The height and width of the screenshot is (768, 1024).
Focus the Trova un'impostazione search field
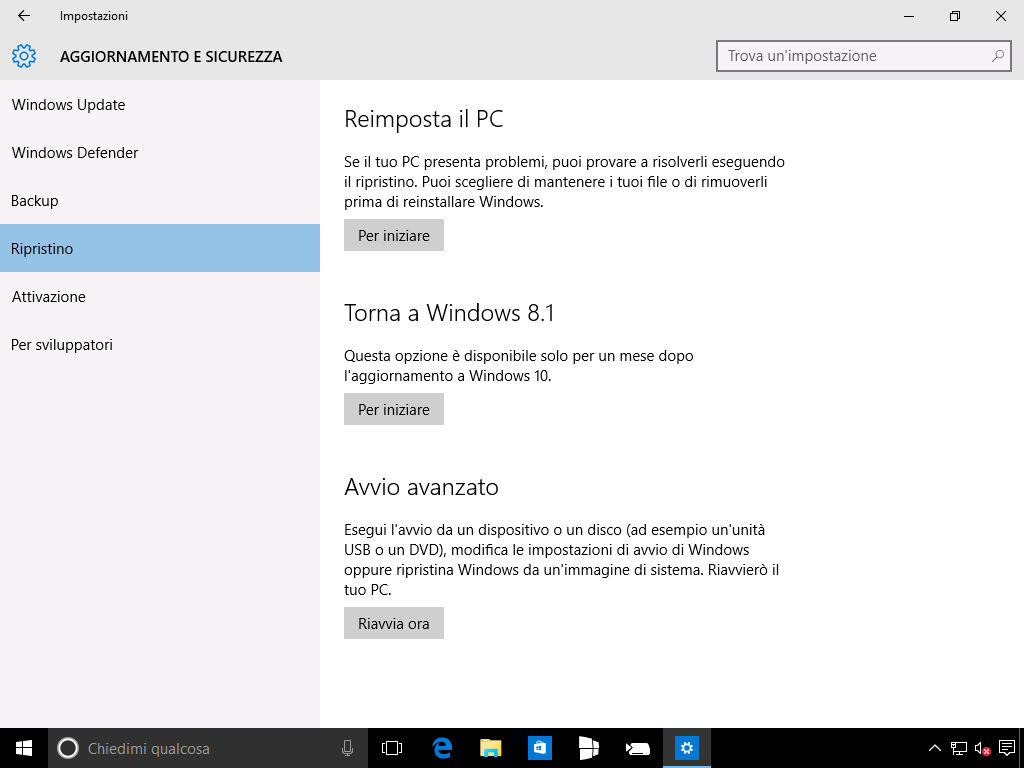(x=863, y=56)
